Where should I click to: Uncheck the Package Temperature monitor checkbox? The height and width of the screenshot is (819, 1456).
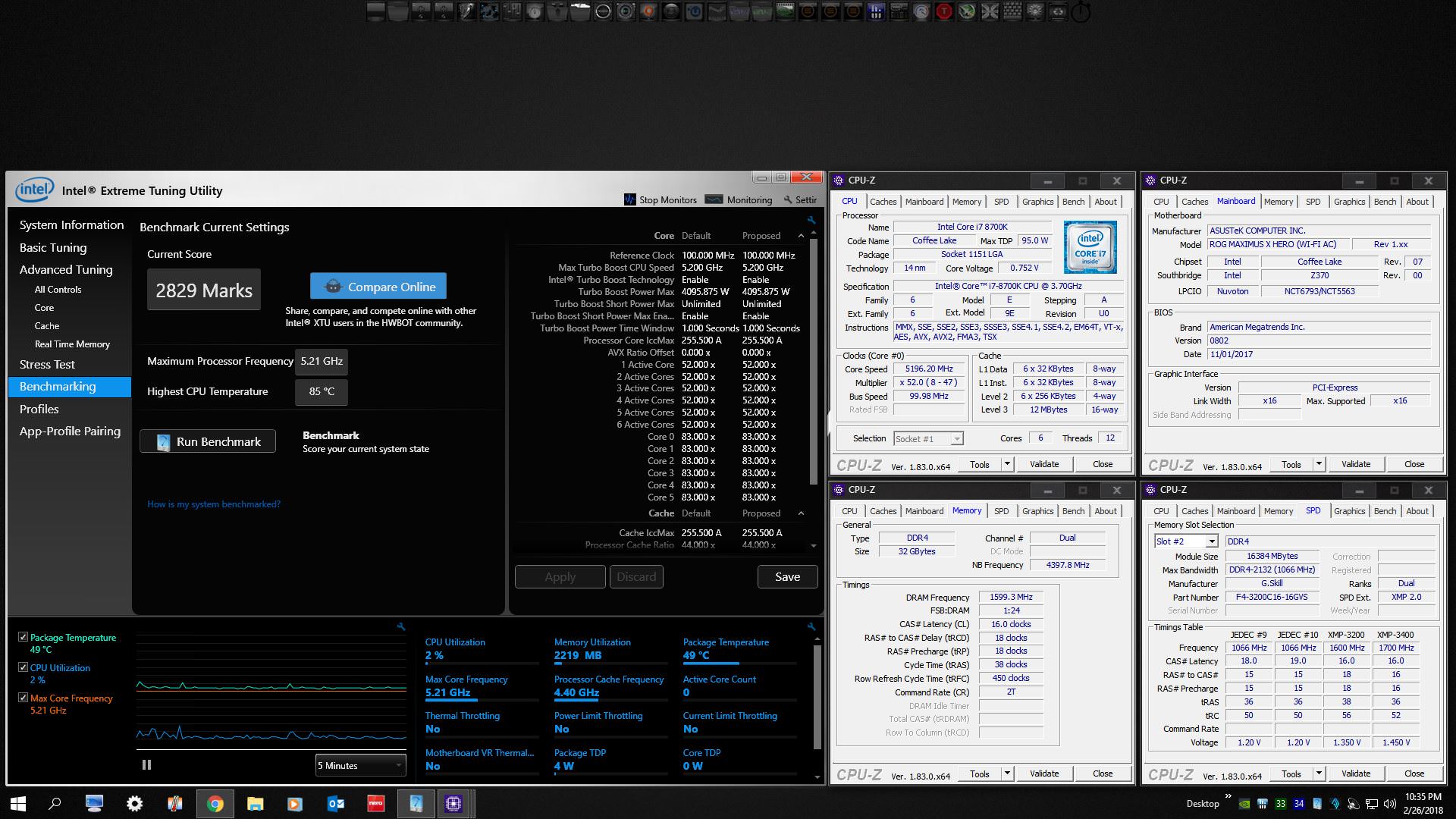pyautogui.click(x=24, y=638)
